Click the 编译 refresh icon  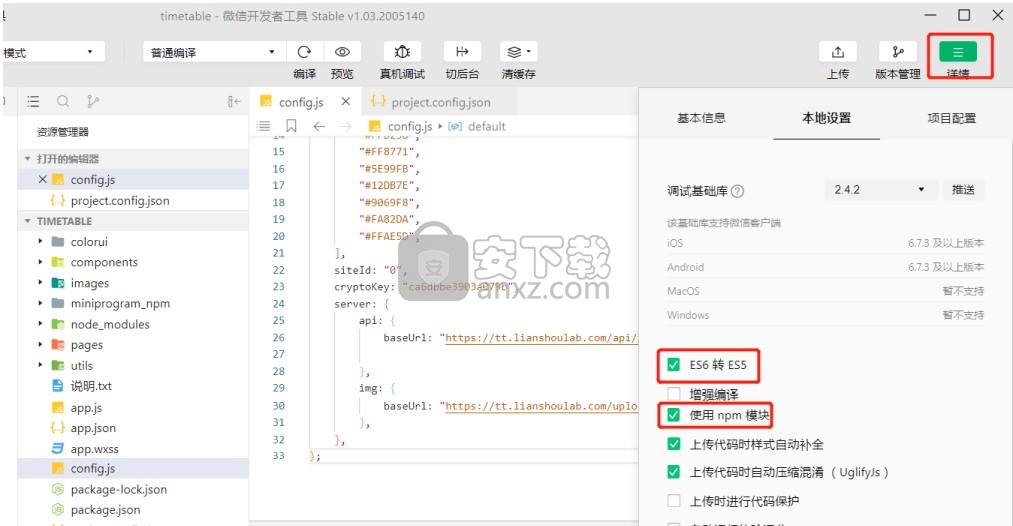(x=304, y=52)
